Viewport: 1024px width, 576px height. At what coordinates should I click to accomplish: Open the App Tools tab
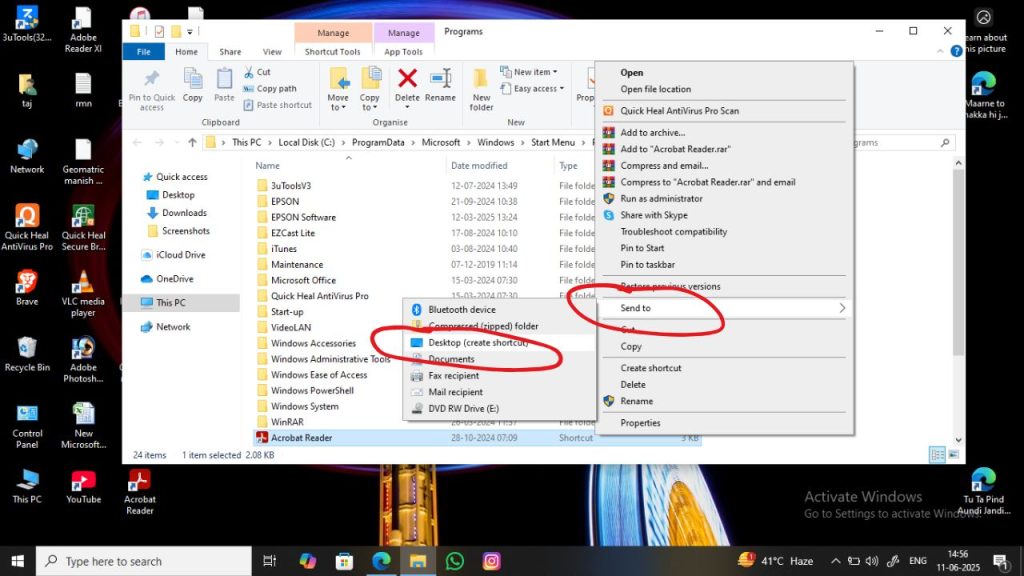pos(403,52)
